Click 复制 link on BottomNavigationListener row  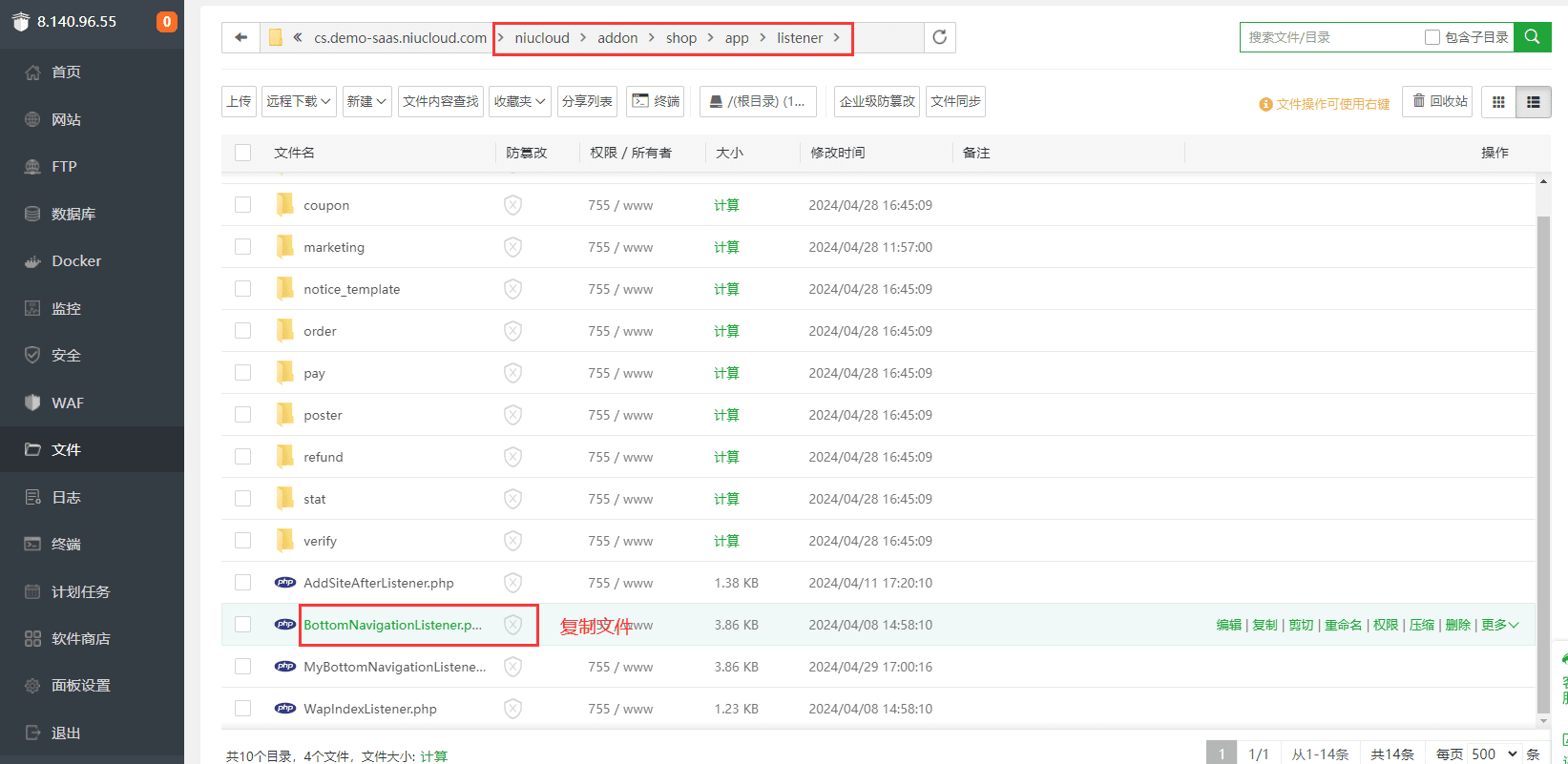(x=1265, y=625)
